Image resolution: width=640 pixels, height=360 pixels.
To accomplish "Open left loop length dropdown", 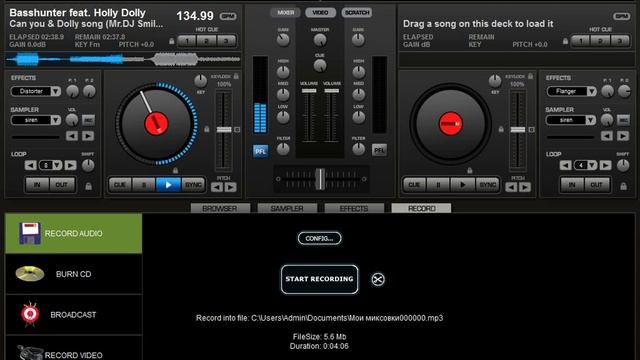I will click(x=57, y=165).
